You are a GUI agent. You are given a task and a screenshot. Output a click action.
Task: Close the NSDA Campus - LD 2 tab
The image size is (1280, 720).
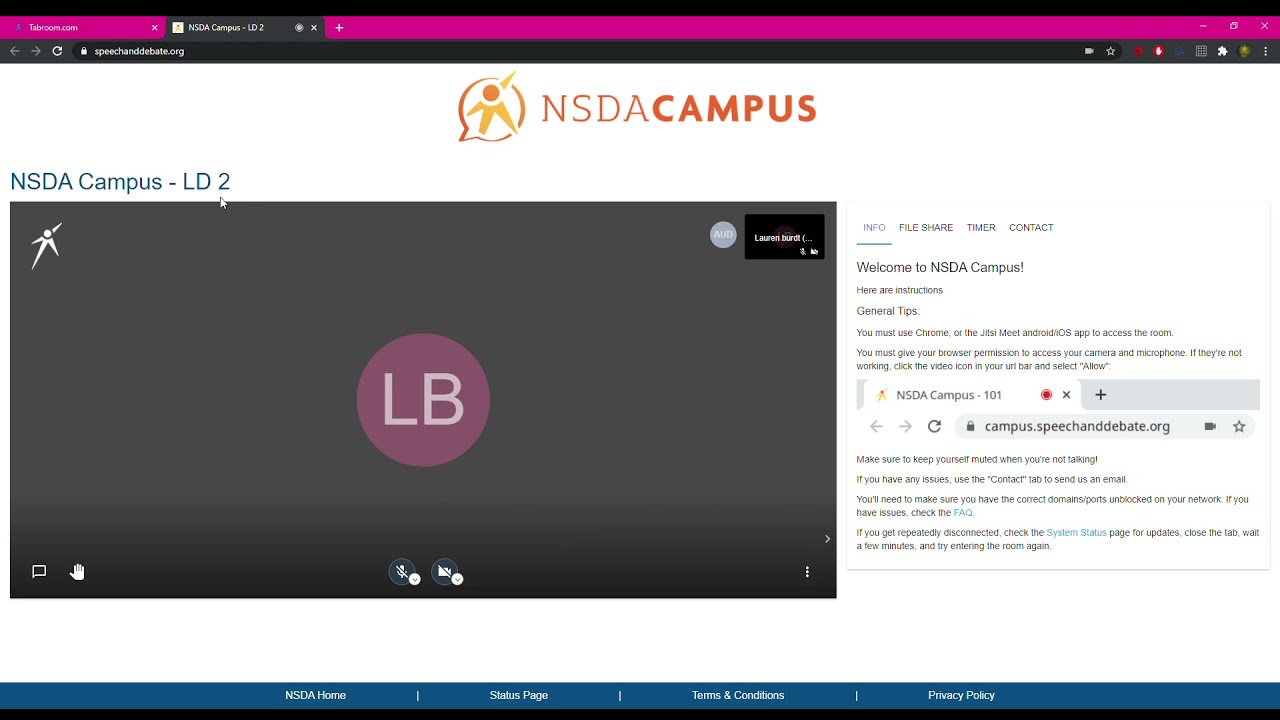pyautogui.click(x=314, y=28)
